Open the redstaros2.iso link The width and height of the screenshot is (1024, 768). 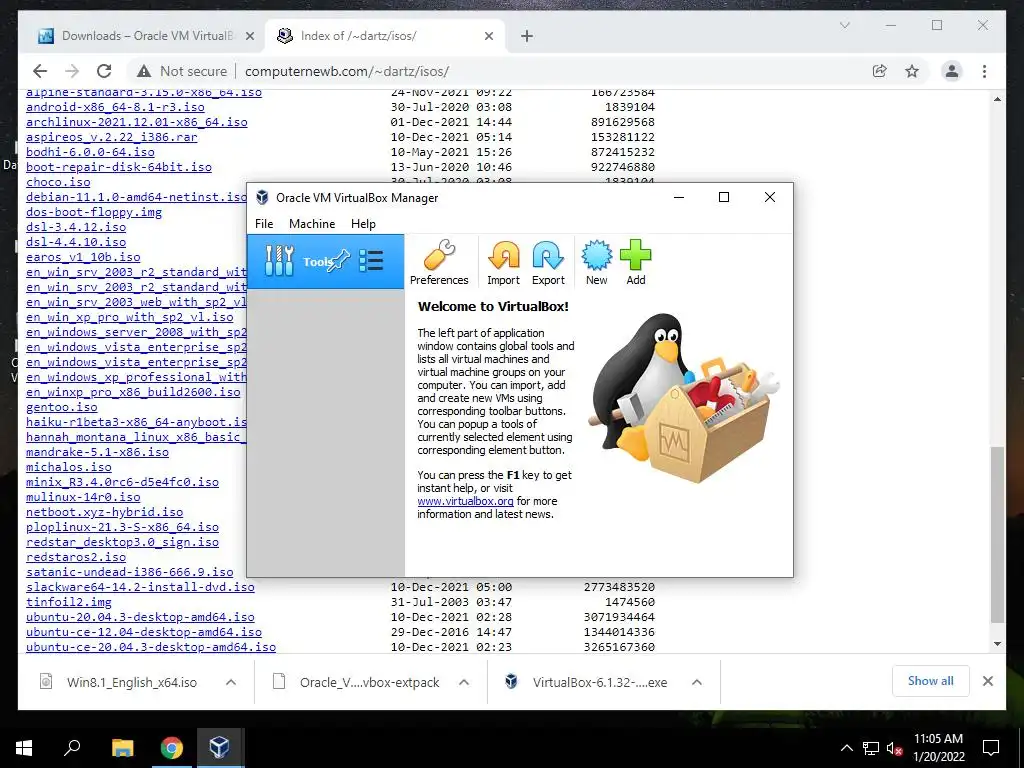point(76,558)
